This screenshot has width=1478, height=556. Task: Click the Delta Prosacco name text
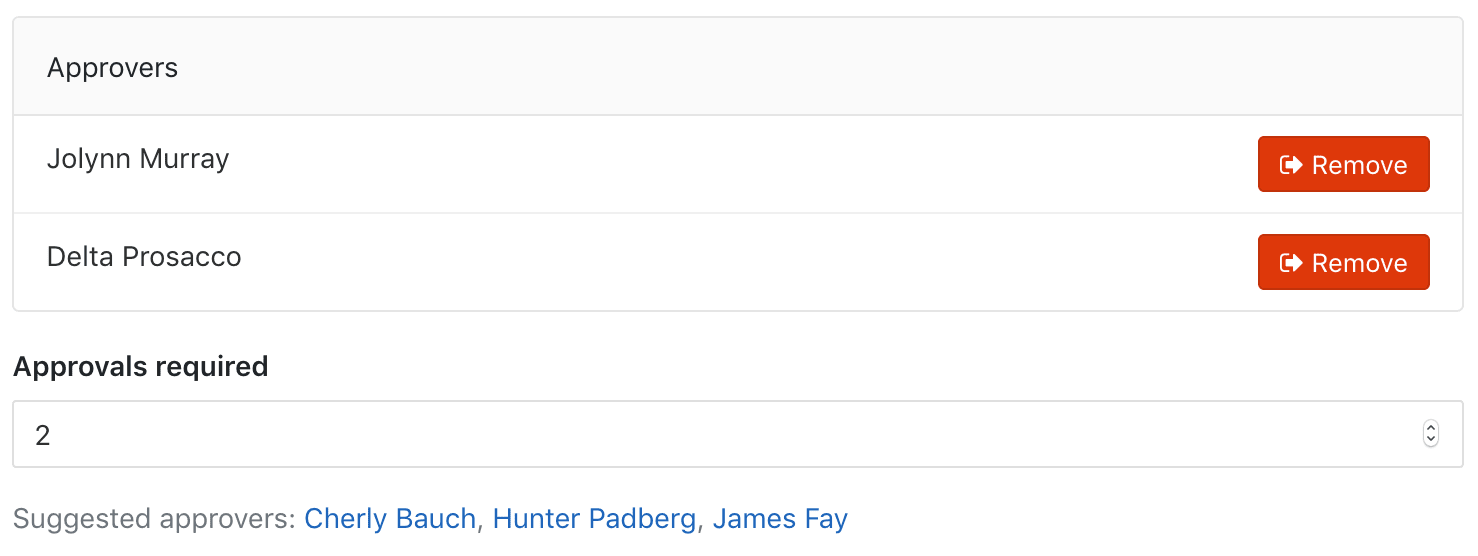144,257
